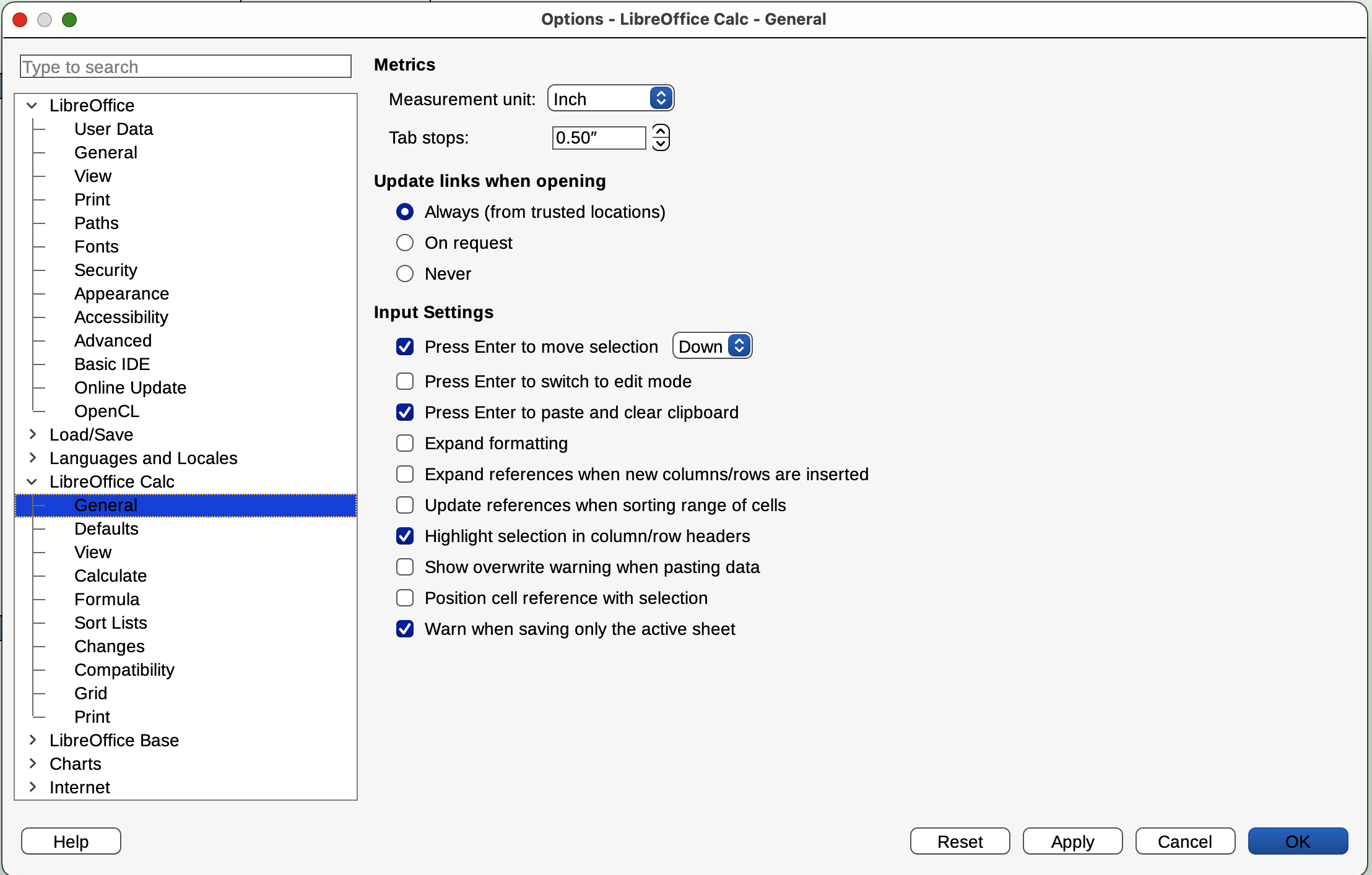The image size is (1372, 875).
Task: Open View under LibreOffice node
Action: 93,176
